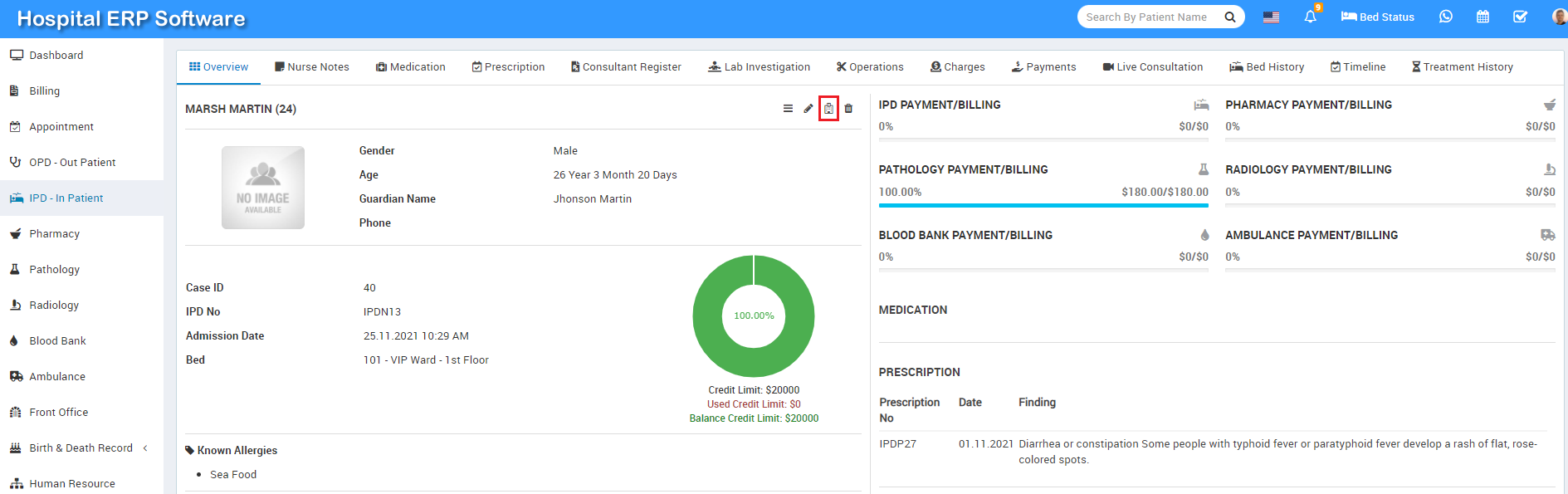Delete patient record using the trash icon

[x=848, y=109]
